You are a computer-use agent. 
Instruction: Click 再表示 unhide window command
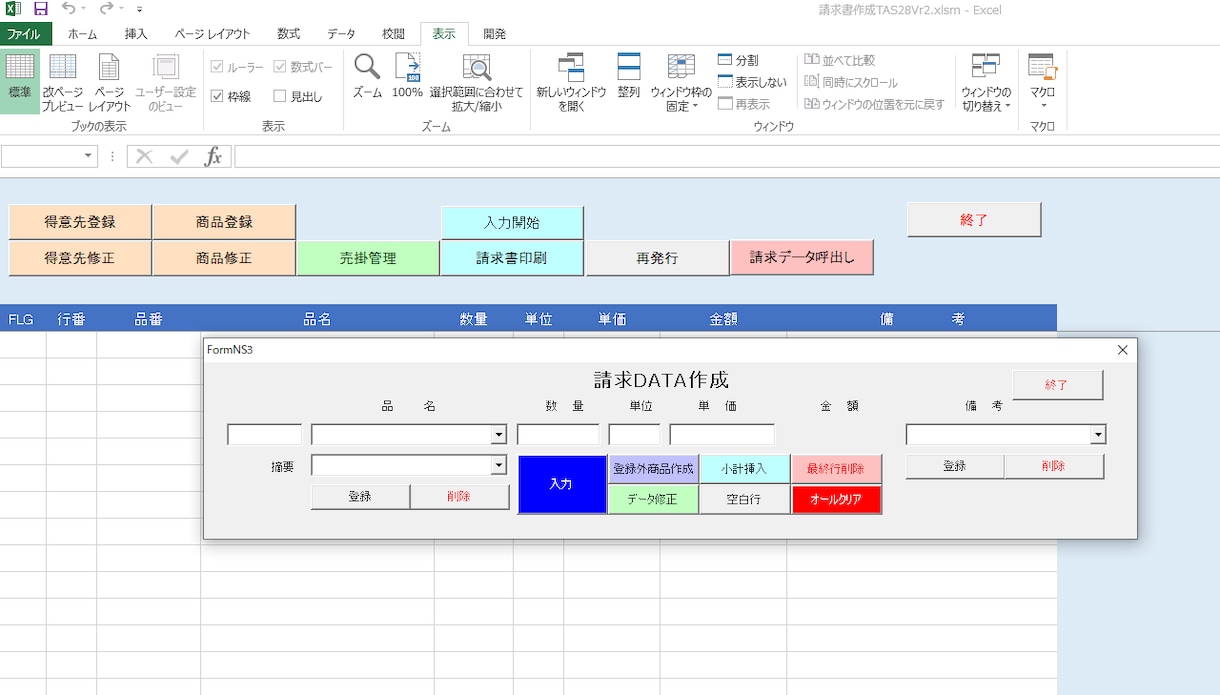point(744,104)
